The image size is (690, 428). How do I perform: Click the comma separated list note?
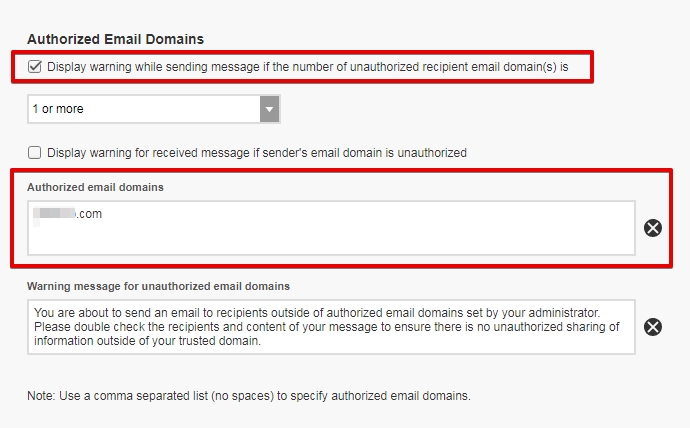tap(248, 395)
